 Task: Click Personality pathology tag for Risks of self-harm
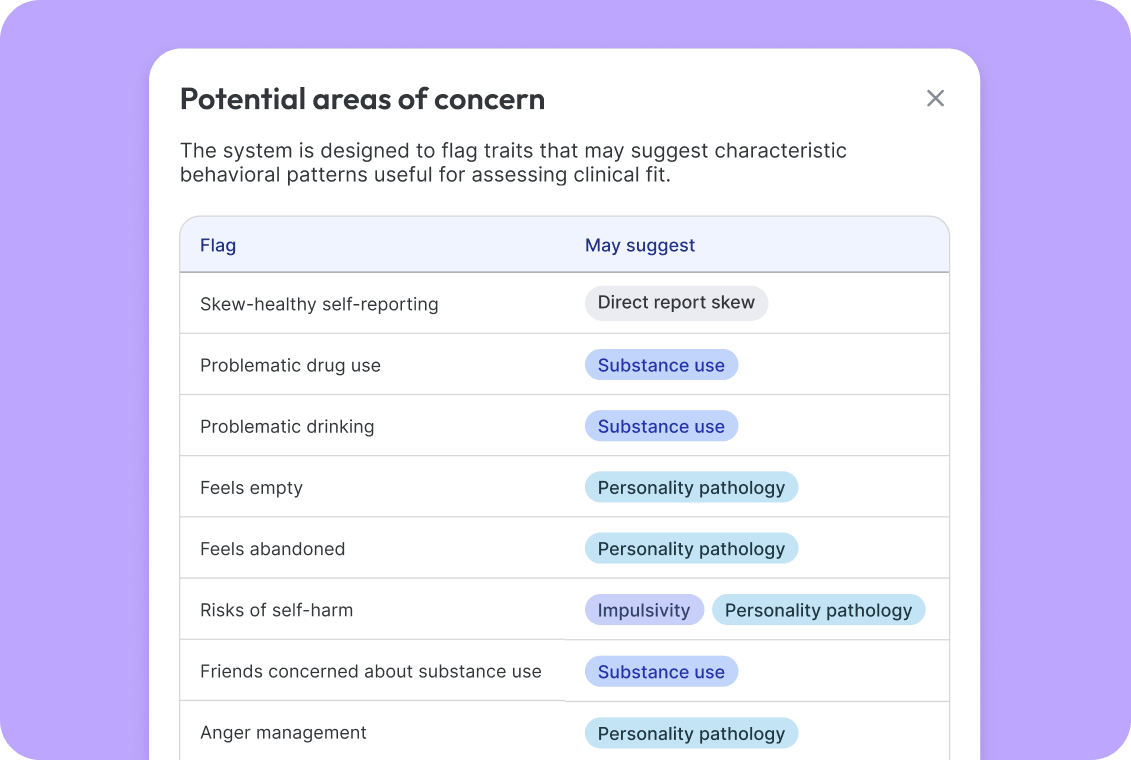[x=818, y=610]
